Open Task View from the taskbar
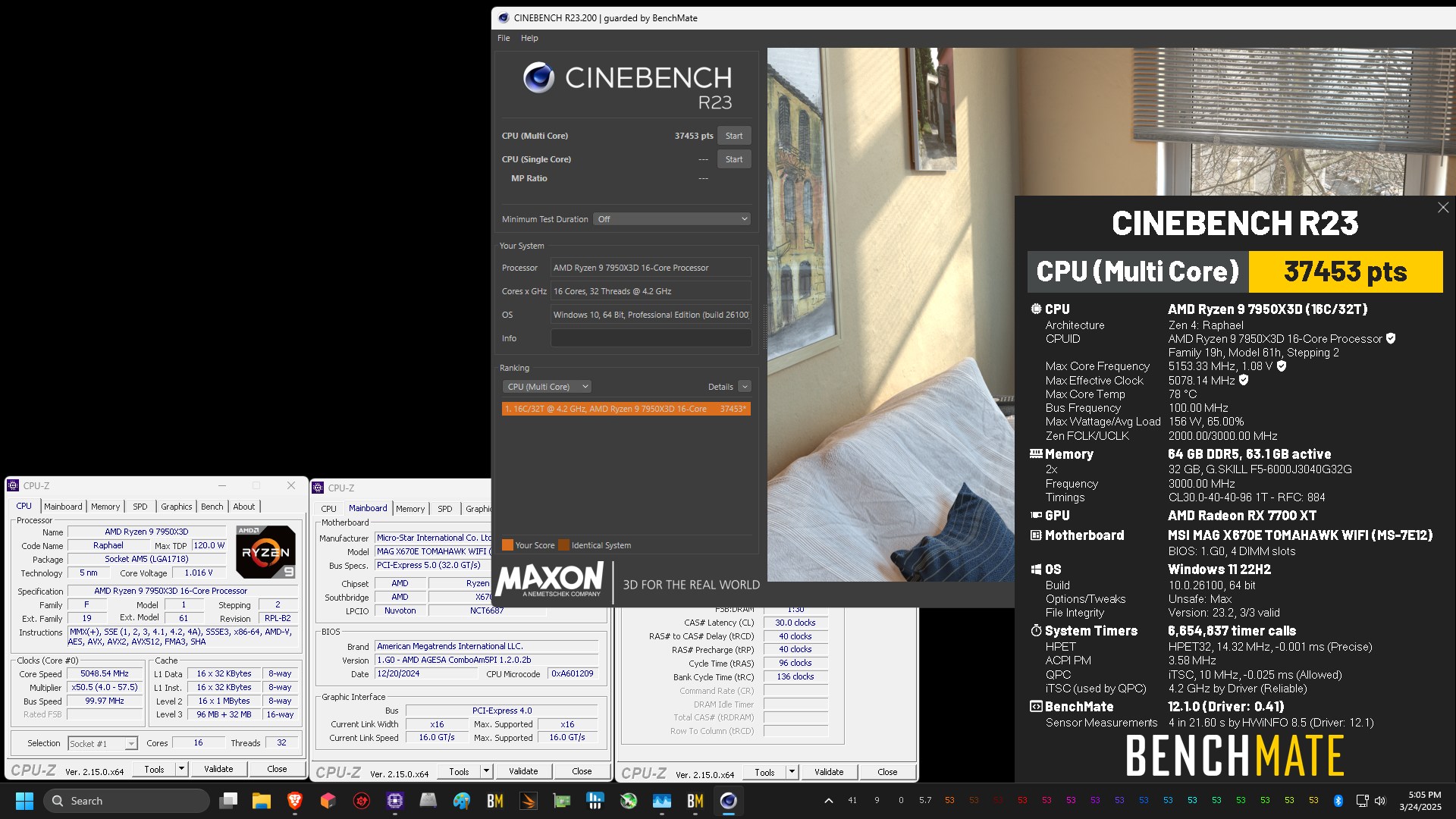The height and width of the screenshot is (819, 1456). click(x=228, y=801)
